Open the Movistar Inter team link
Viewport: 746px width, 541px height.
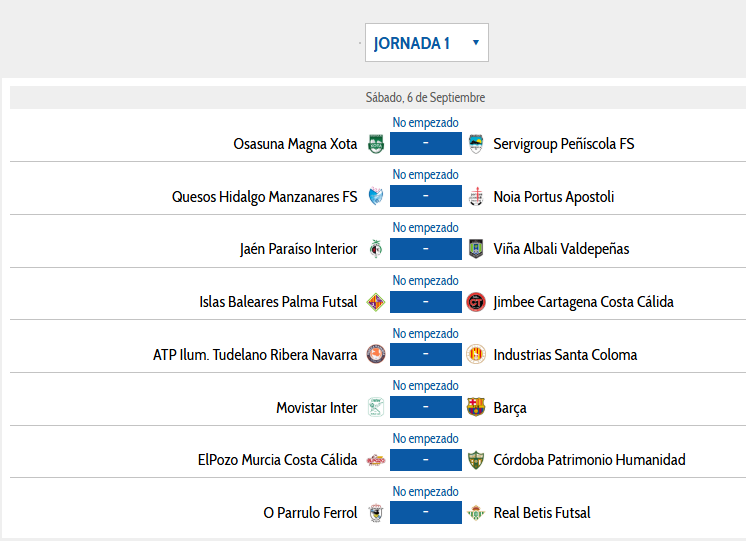click(317, 408)
